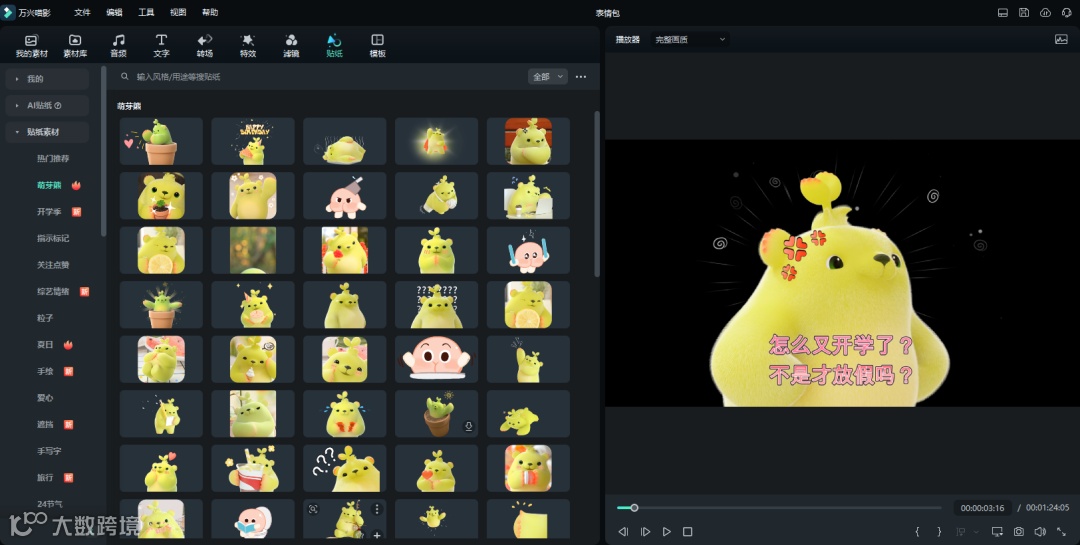Play the preview video

point(666,531)
